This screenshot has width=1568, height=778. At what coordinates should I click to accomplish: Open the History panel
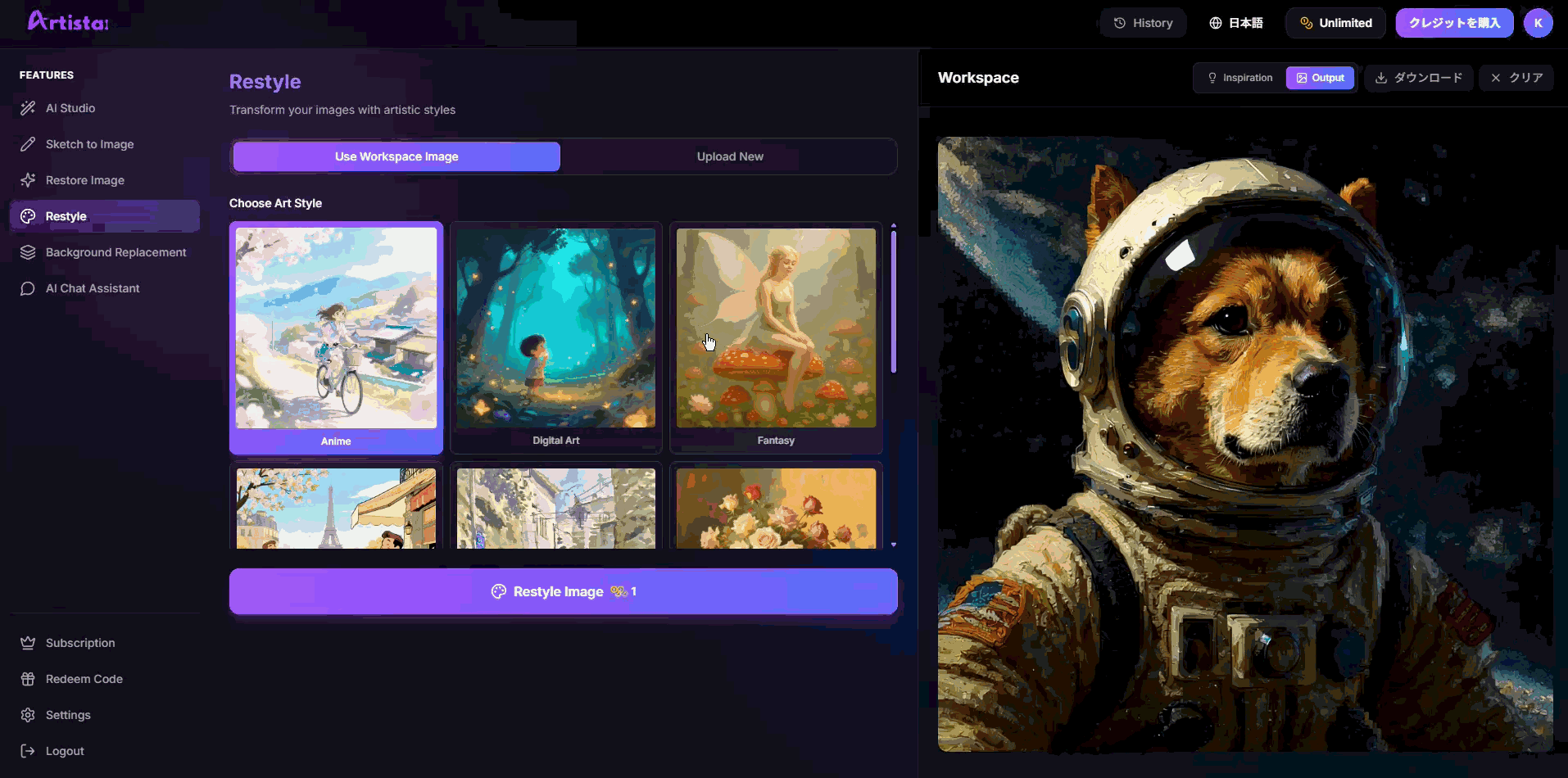1143,23
